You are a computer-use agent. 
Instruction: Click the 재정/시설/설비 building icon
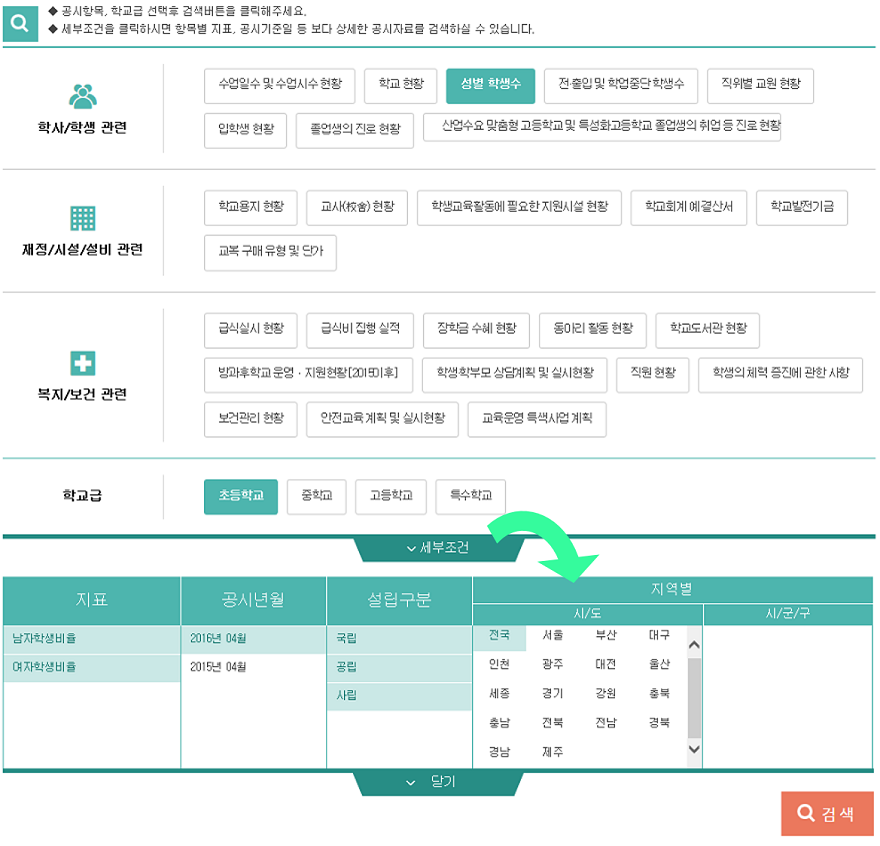83,218
